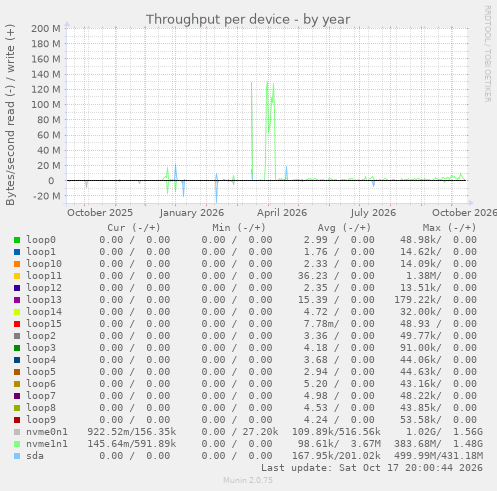Click the '200 M' y-axis label

pyautogui.click(x=46, y=29)
